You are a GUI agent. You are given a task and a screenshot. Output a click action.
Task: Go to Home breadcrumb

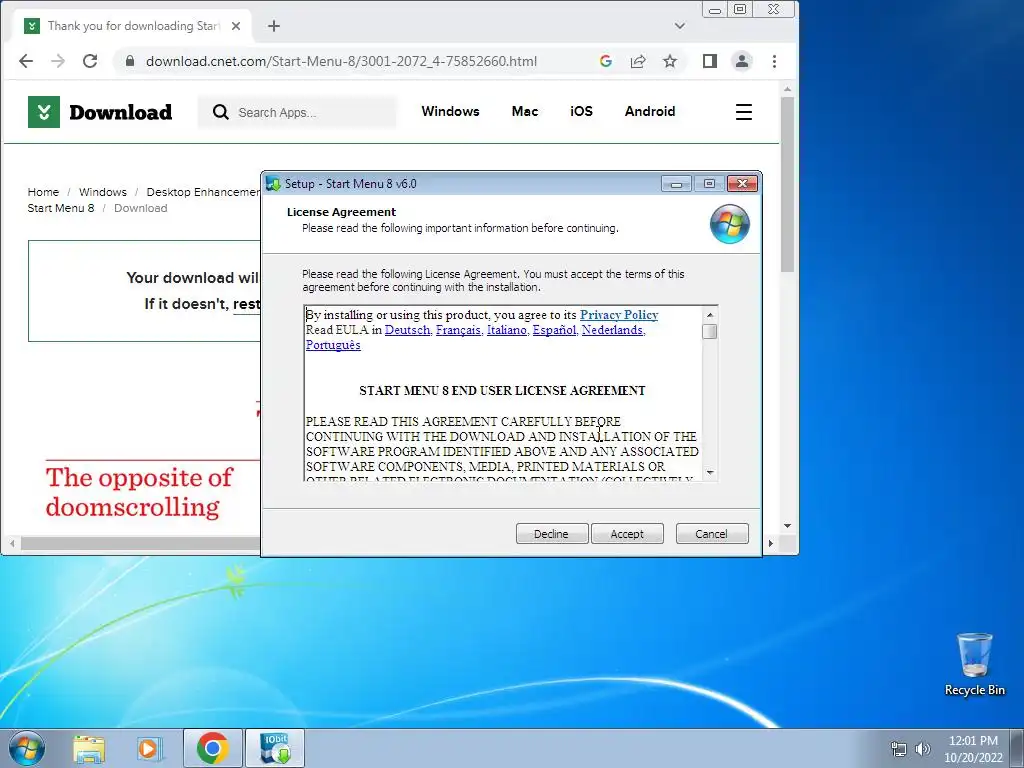(x=43, y=192)
